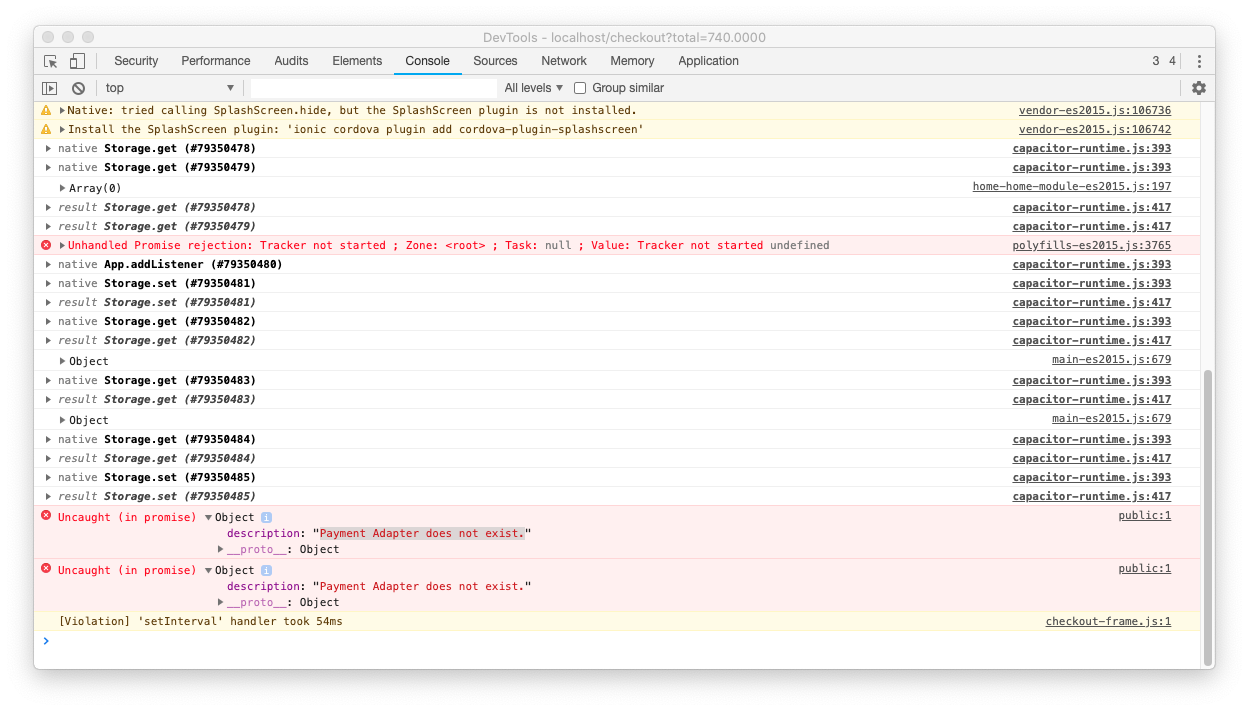Click the setInterval handler took 54ms violation text

point(200,621)
